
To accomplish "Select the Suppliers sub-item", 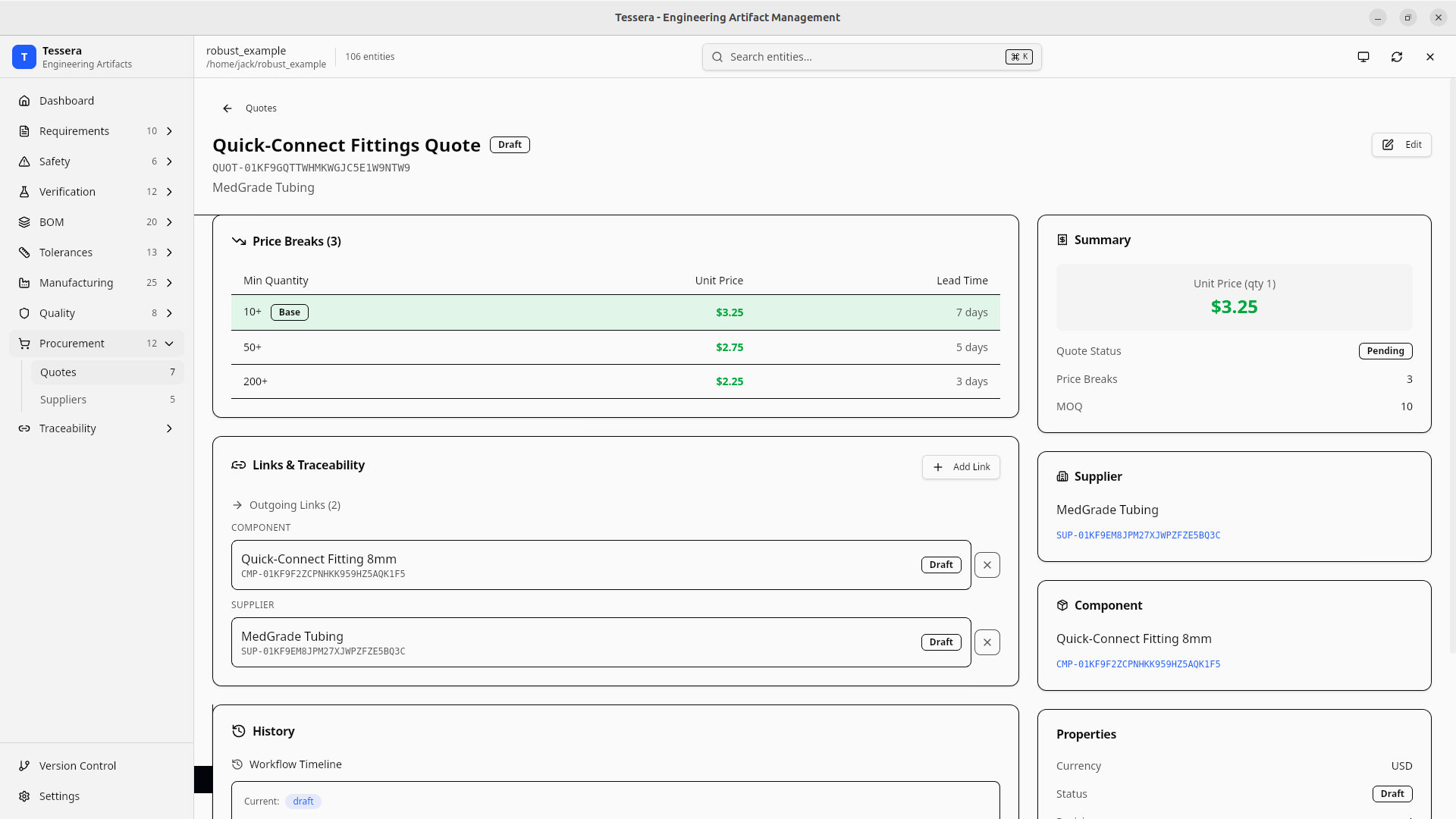I will click(x=64, y=400).
